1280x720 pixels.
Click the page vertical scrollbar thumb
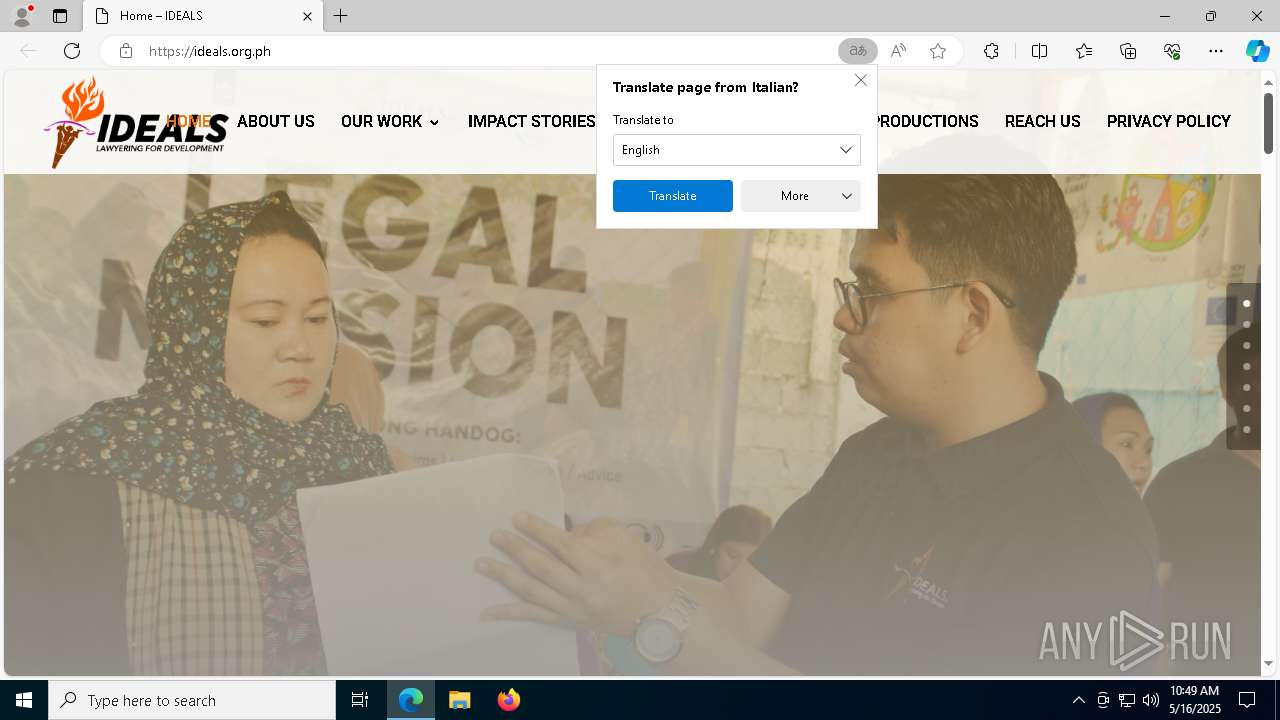(x=1268, y=123)
